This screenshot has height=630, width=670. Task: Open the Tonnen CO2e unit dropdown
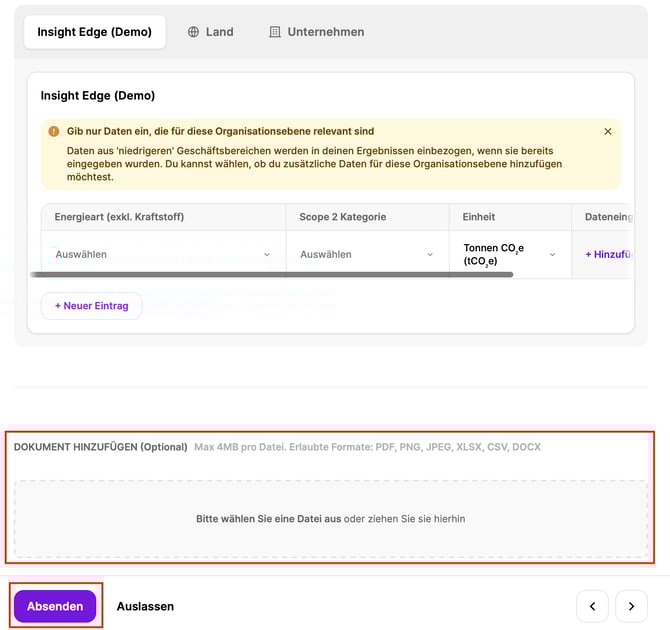pos(509,254)
